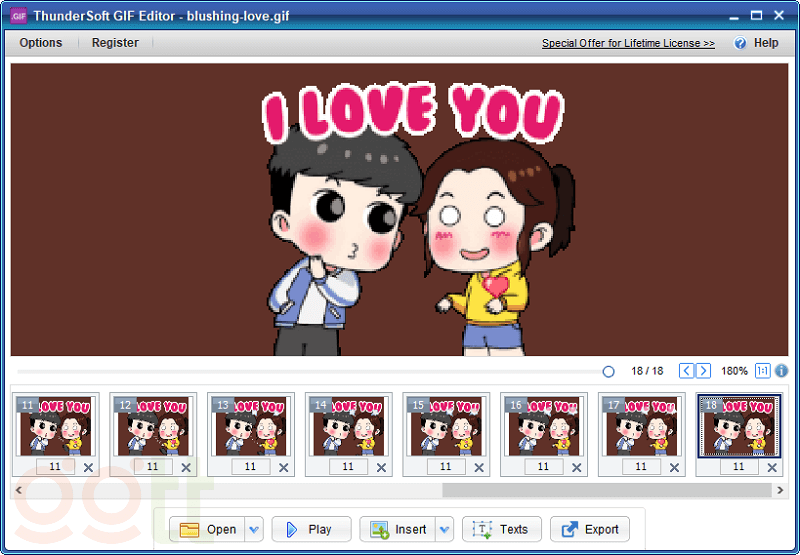Click the next frame arrow button

(x=704, y=371)
